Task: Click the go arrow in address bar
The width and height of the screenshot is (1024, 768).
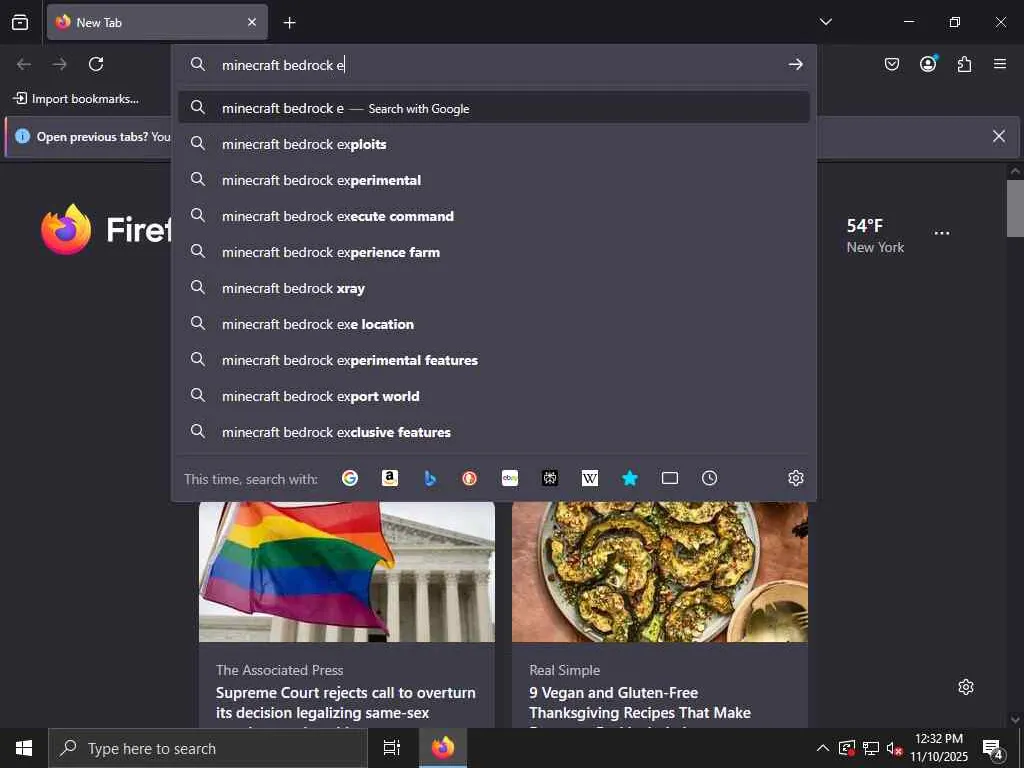Action: 795,64
